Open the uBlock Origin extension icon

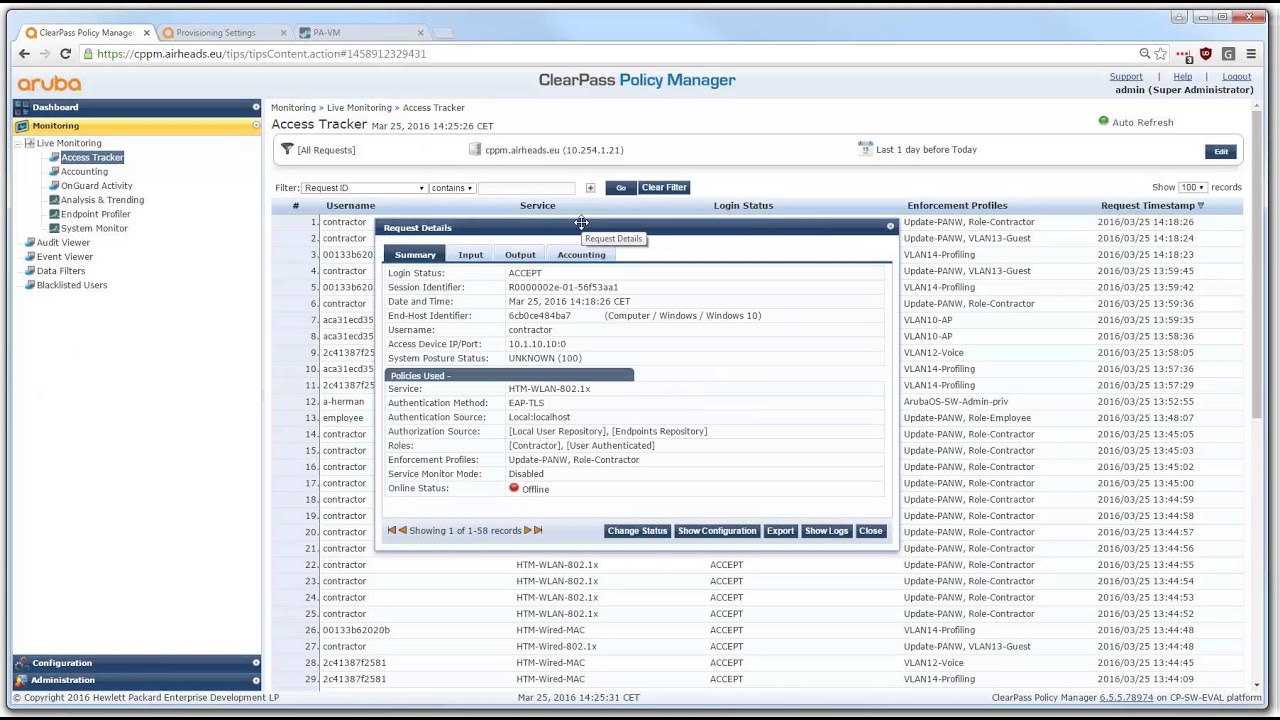1205,54
